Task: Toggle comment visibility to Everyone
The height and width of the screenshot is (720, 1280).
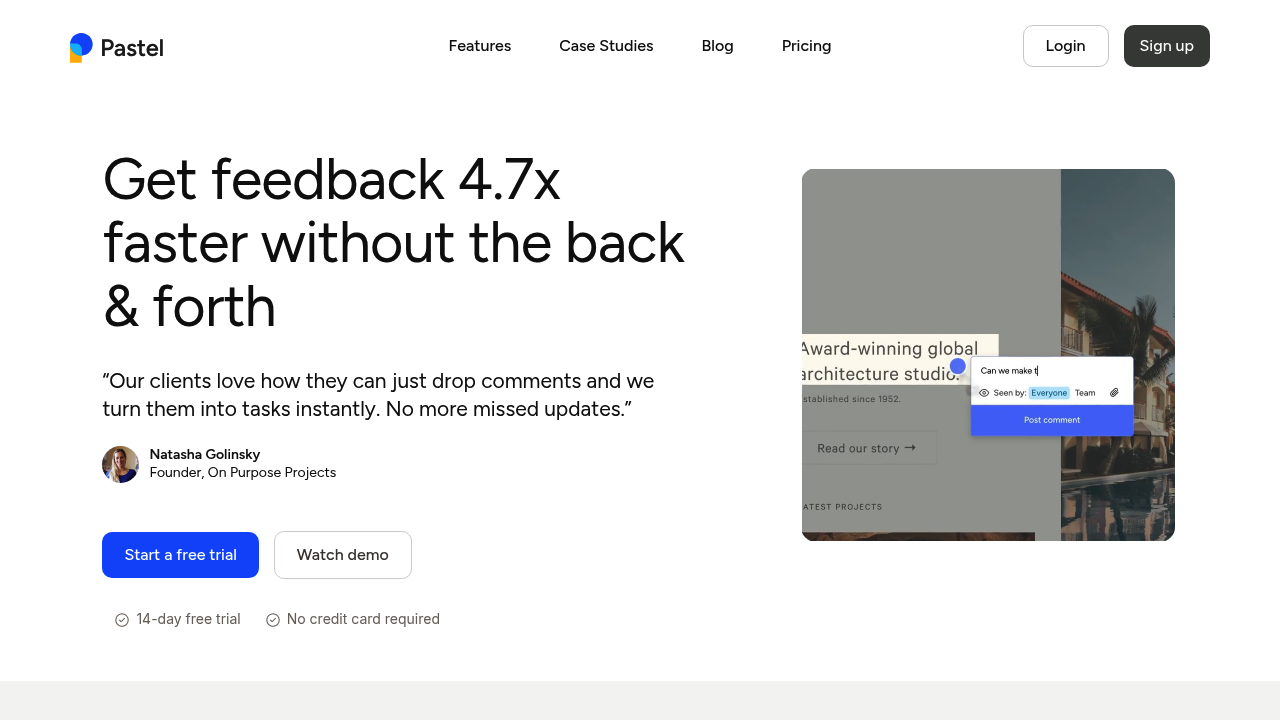Action: [x=1049, y=393]
